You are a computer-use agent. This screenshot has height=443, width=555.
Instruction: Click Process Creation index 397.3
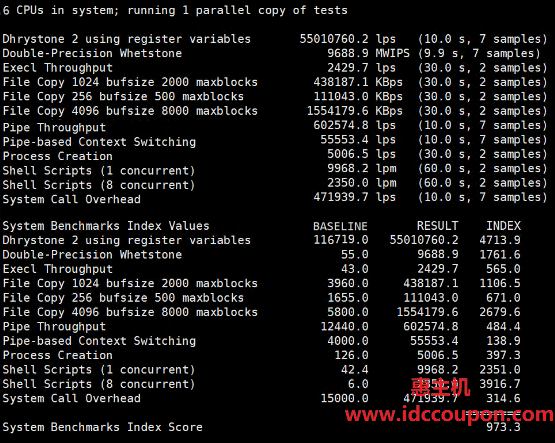tap(503, 355)
